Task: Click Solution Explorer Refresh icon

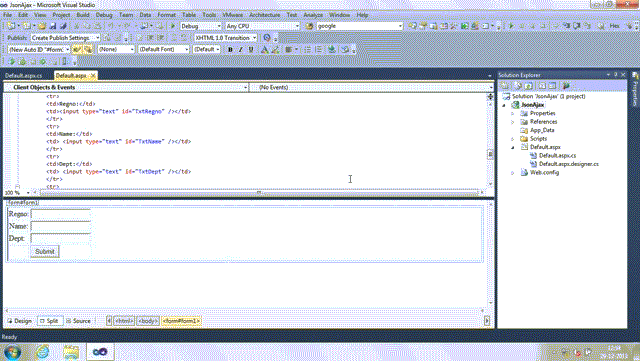Action: coord(529,86)
